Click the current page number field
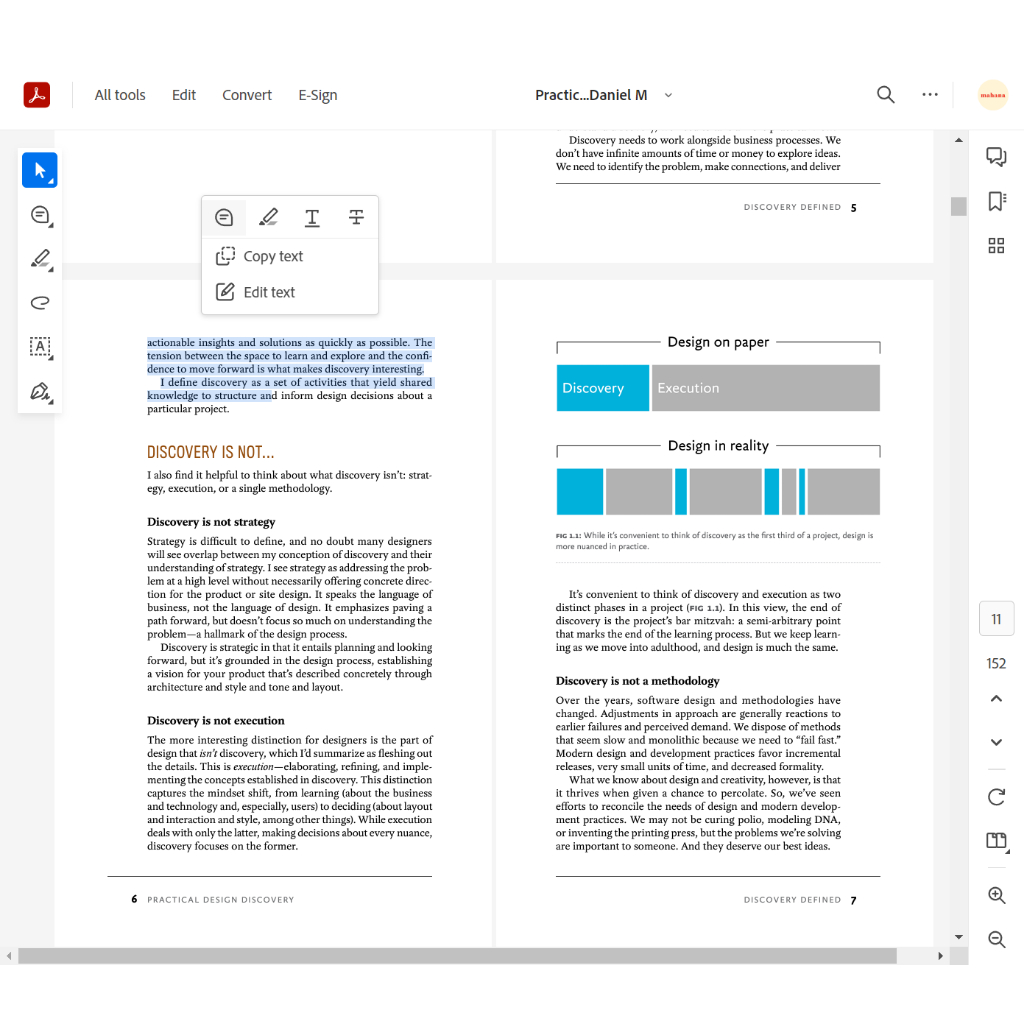Viewport: 1024px width, 1024px height. click(996, 619)
